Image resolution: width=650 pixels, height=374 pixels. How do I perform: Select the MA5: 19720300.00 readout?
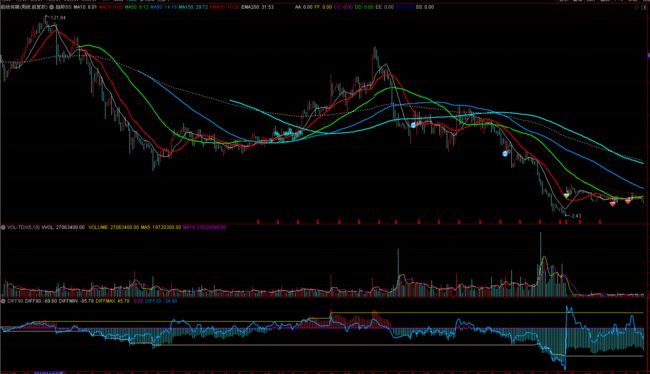(x=161, y=227)
